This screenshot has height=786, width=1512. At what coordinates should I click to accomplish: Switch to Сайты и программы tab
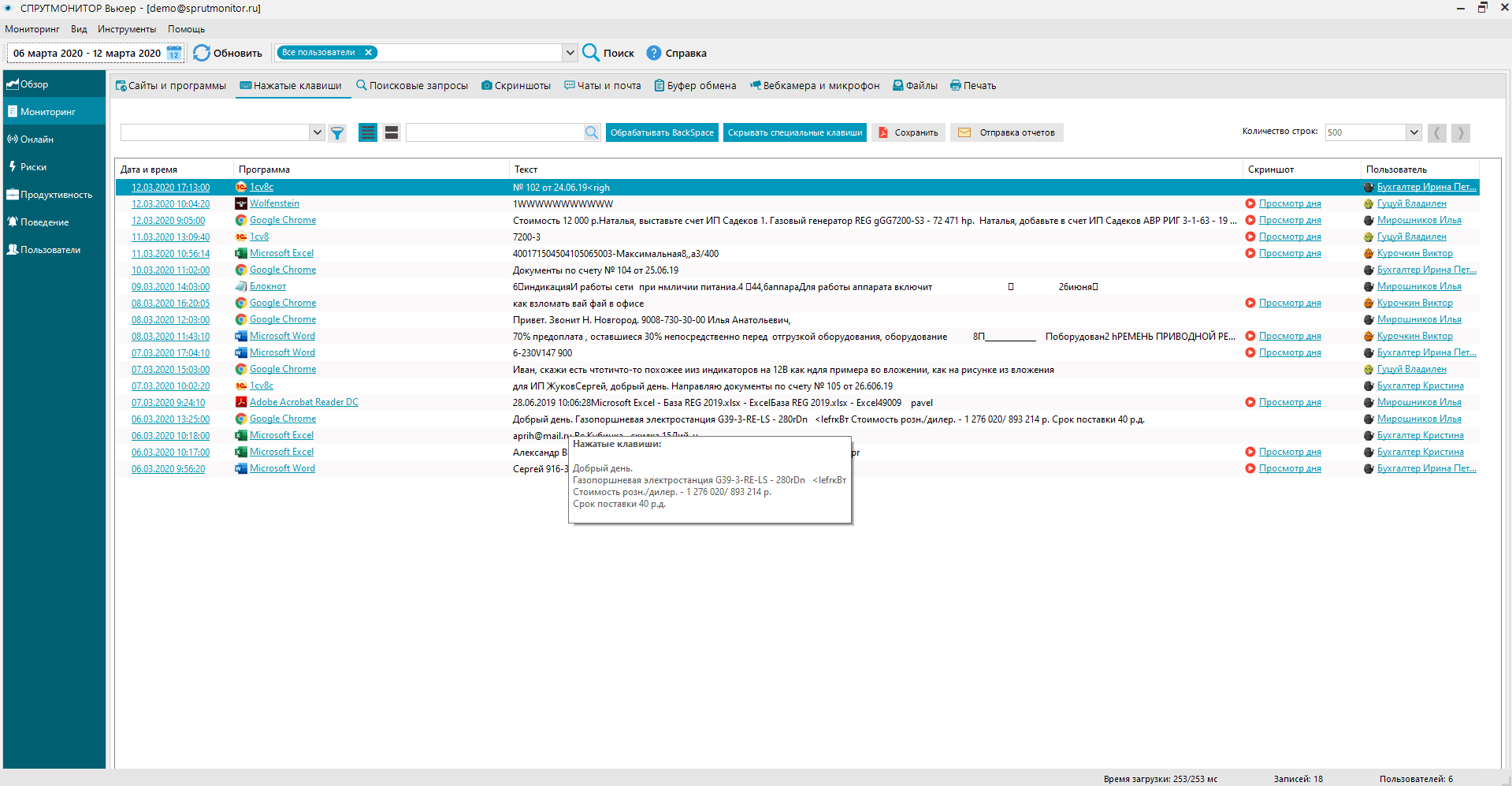pyautogui.click(x=171, y=85)
